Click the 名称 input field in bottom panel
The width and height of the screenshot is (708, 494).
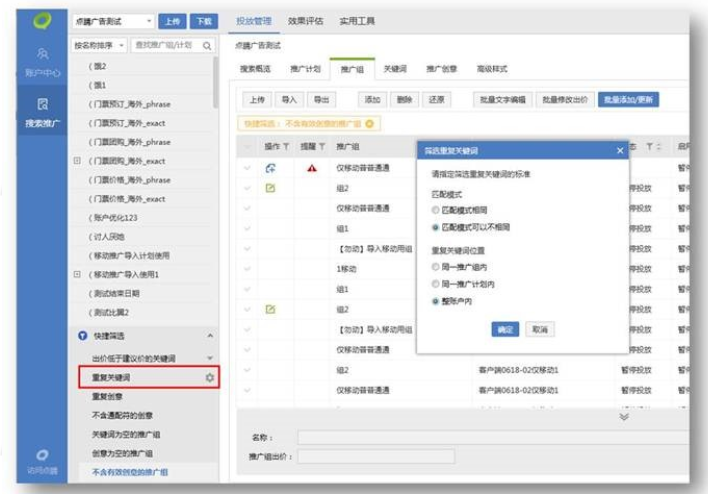click(x=493, y=438)
